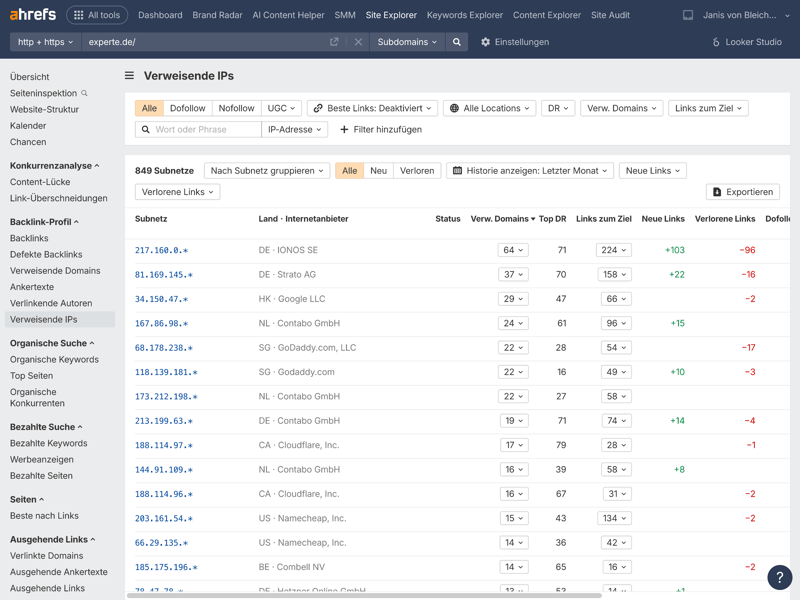
Task: Click the monitor icon in top bar
Action: [688, 15]
